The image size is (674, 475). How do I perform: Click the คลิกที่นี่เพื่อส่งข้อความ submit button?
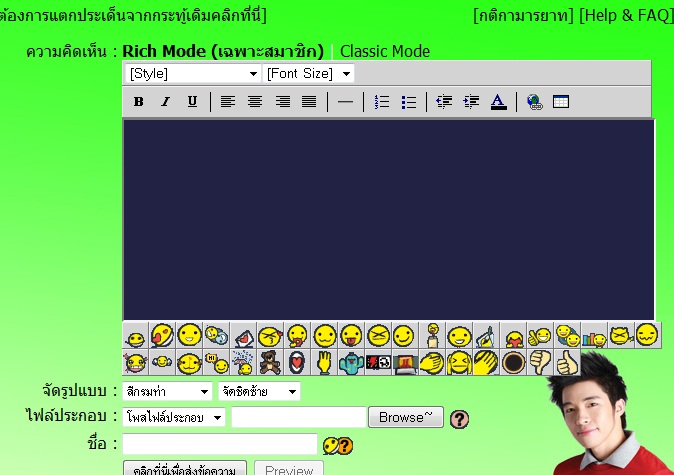[185, 469]
